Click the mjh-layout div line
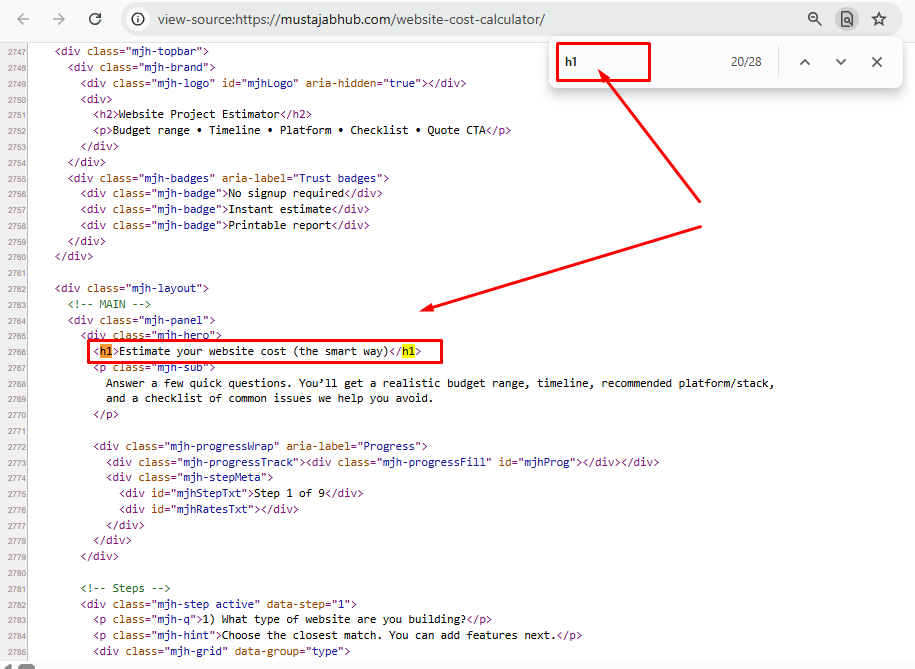This screenshot has width=915, height=669. point(132,288)
